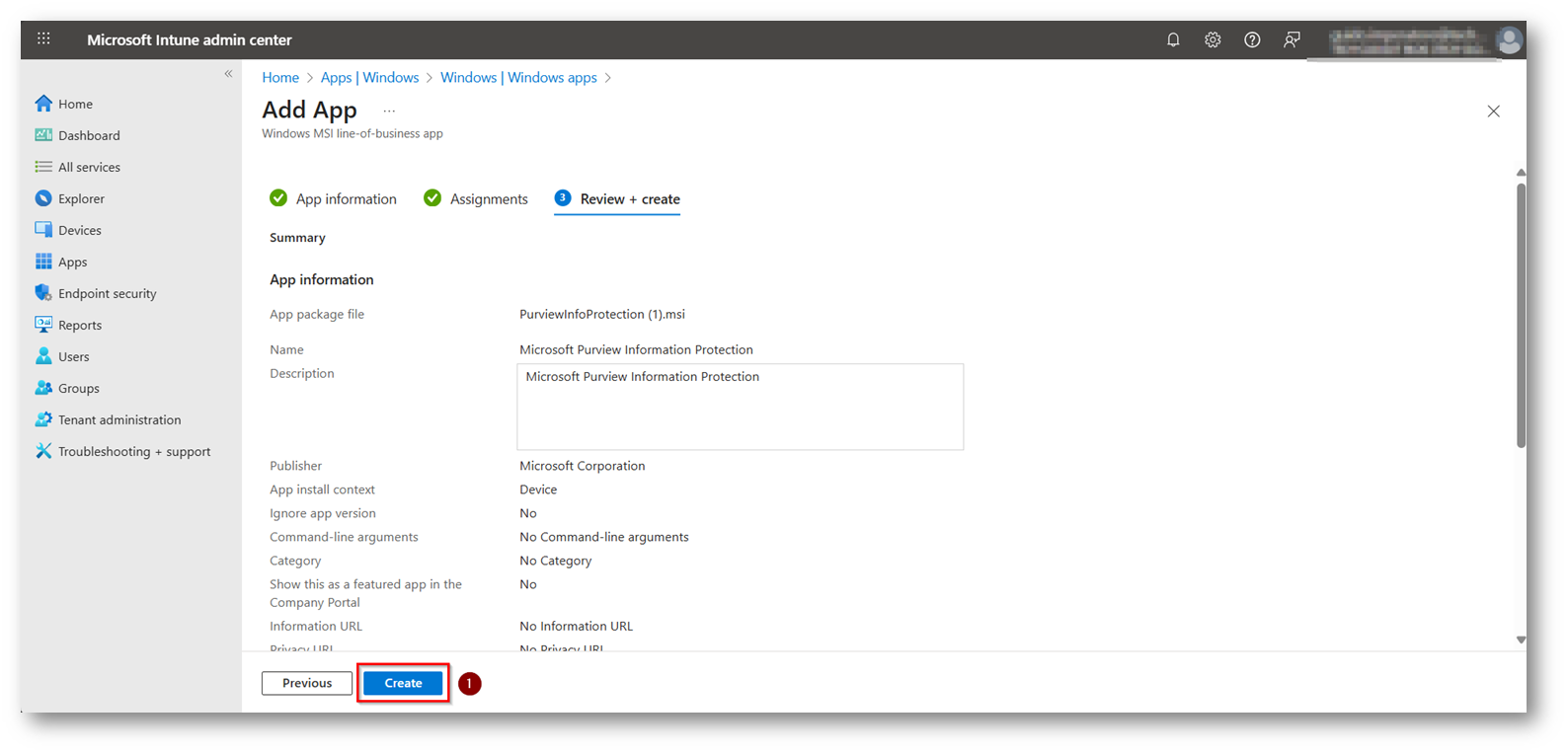
Task: Click the Endpoint security shield icon
Action: pyautogui.click(x=43, y=293)
